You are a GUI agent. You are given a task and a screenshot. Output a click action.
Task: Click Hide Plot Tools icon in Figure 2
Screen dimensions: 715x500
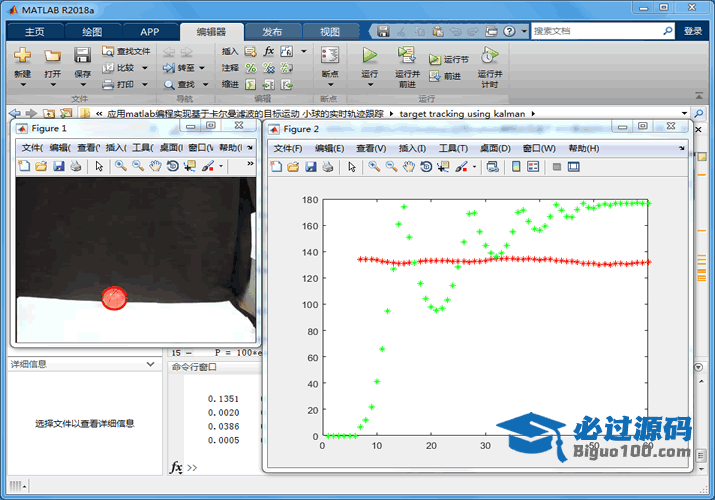point(556,167)
